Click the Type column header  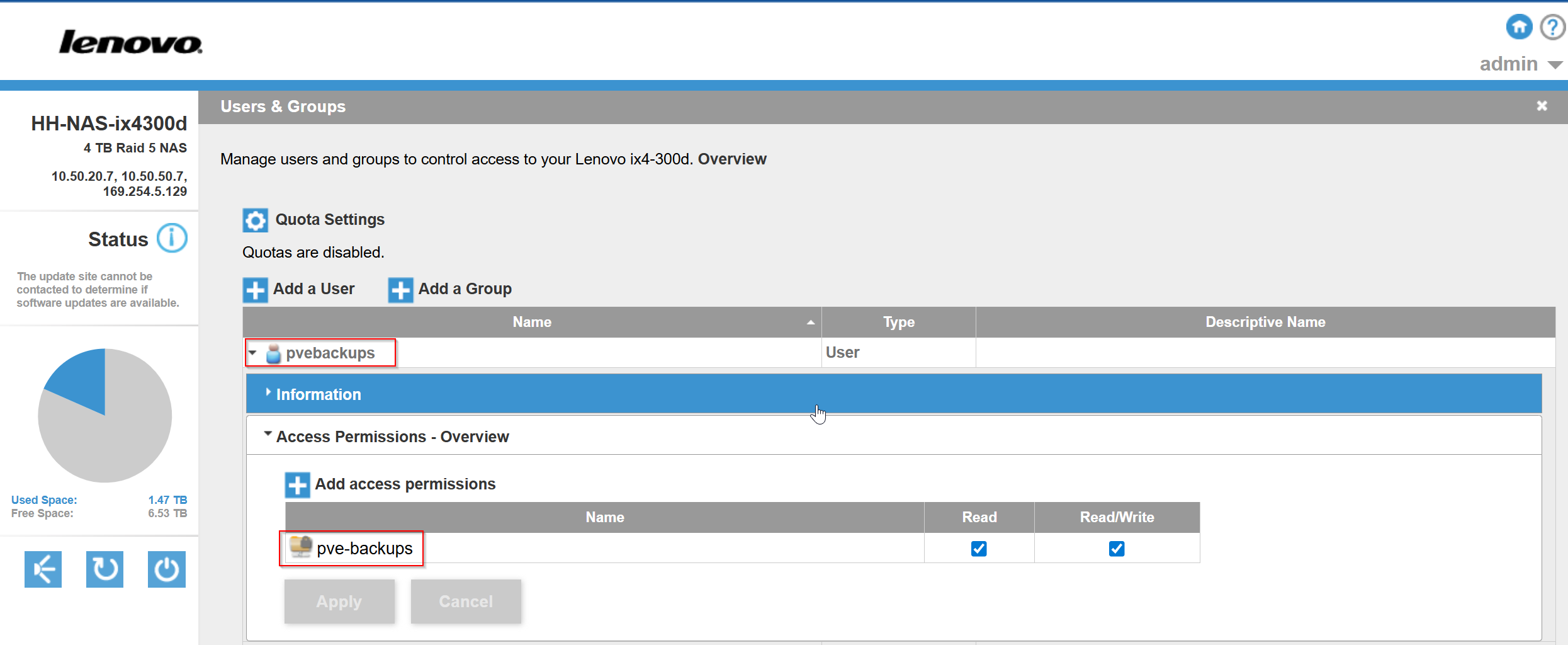tap(899, 322)
